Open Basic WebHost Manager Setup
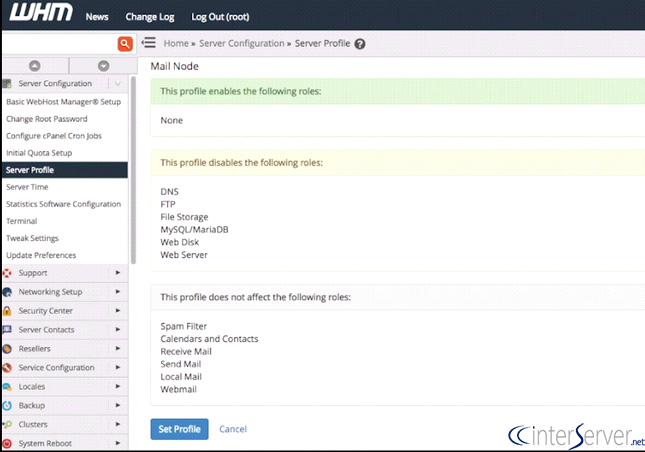645x452 pixels. (63, 102)
